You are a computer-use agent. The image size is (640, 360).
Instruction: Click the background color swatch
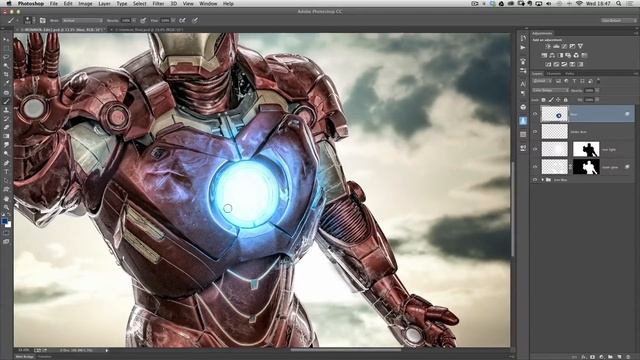click(9, 225)
